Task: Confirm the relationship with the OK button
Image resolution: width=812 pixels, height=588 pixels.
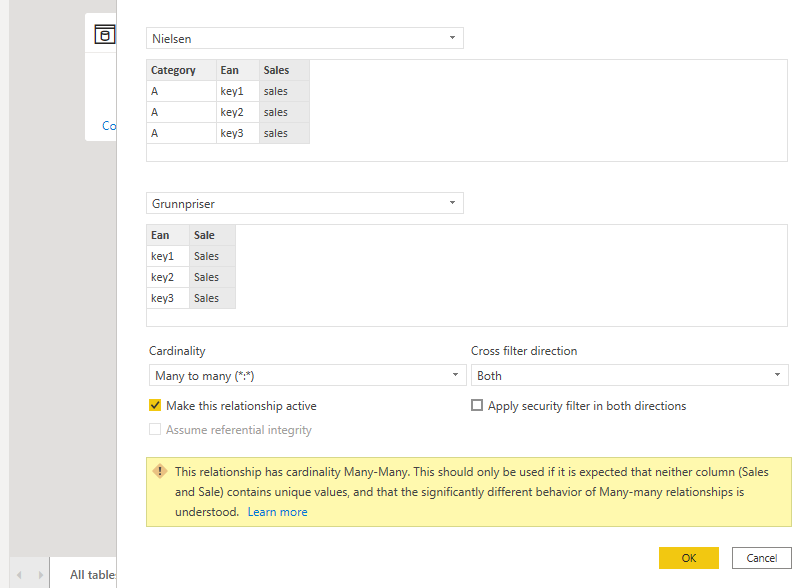Action: [x=689, y=558]
